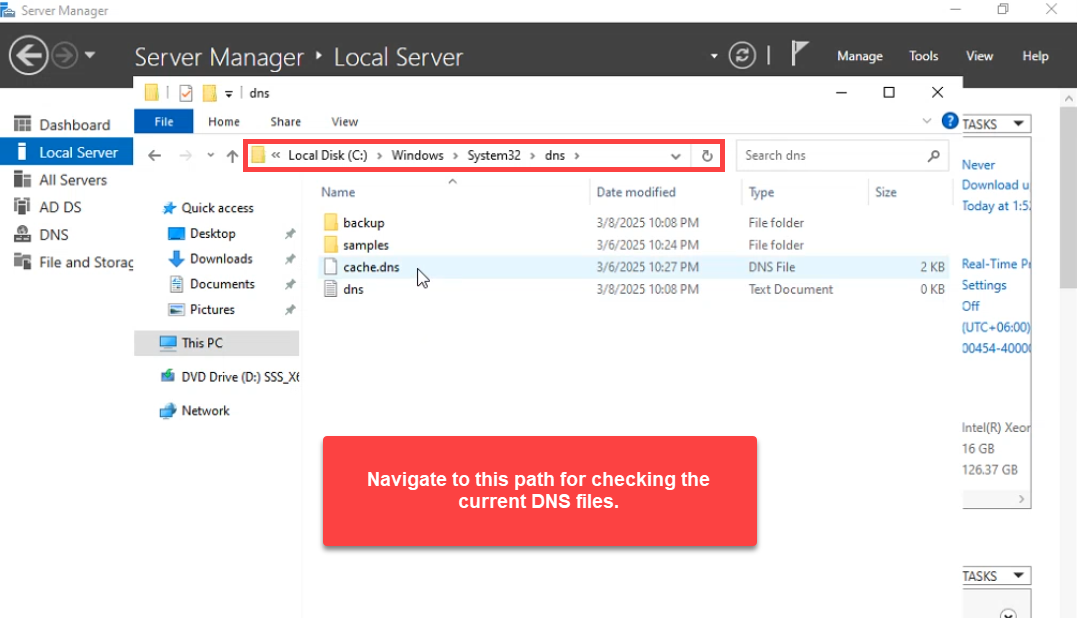This screenshot has height=618, width=1077.
Task: Open the Tools menu
Action: tap(923, 56)
